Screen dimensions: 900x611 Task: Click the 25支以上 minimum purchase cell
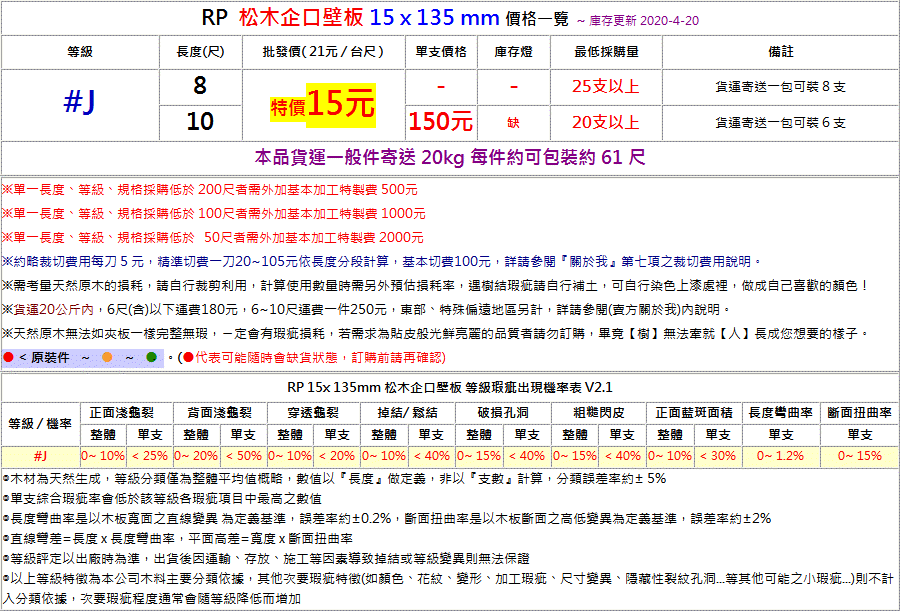(x=606, y=86)
